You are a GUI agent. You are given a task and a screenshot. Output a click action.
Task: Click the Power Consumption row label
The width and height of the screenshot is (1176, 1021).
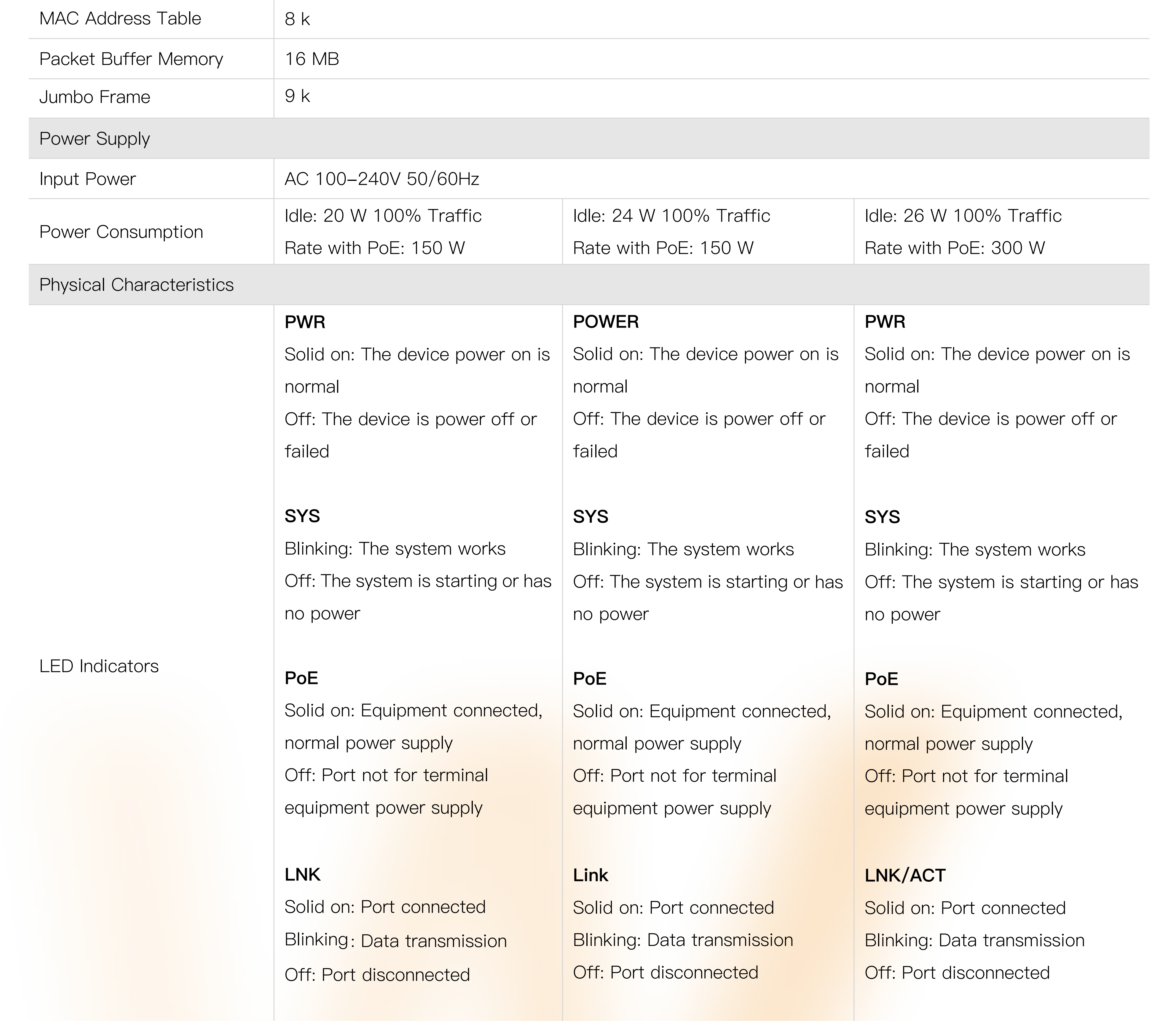point(121,232)
